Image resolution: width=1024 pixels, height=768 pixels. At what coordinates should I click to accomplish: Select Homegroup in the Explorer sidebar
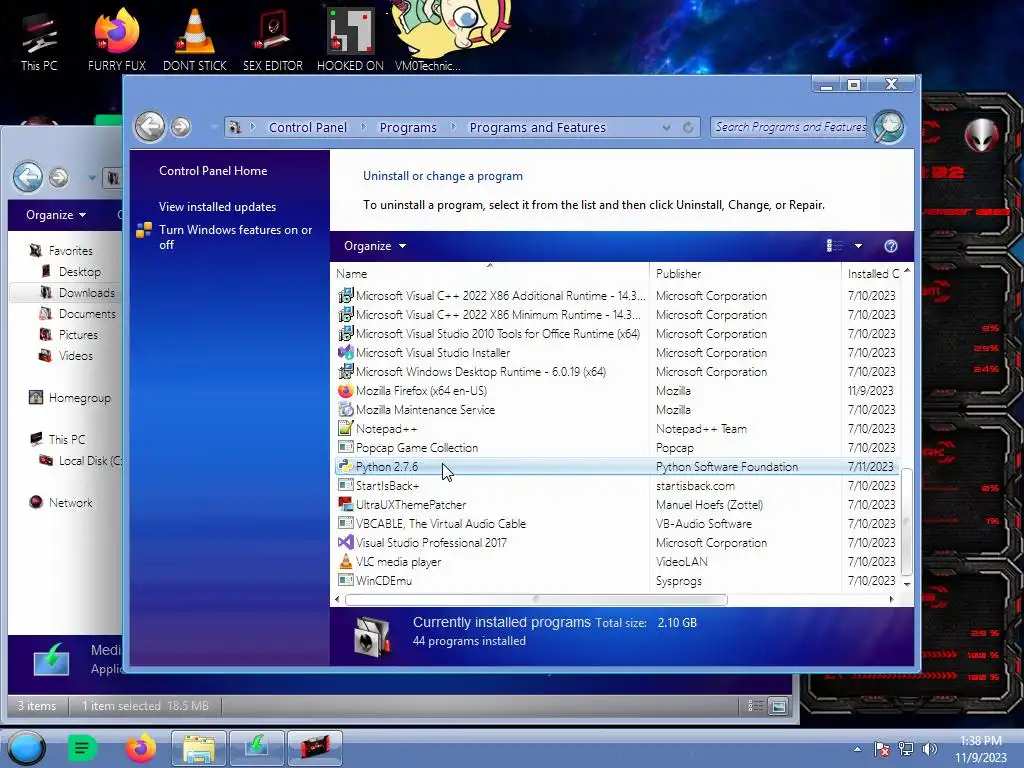[x=80, y=398]
